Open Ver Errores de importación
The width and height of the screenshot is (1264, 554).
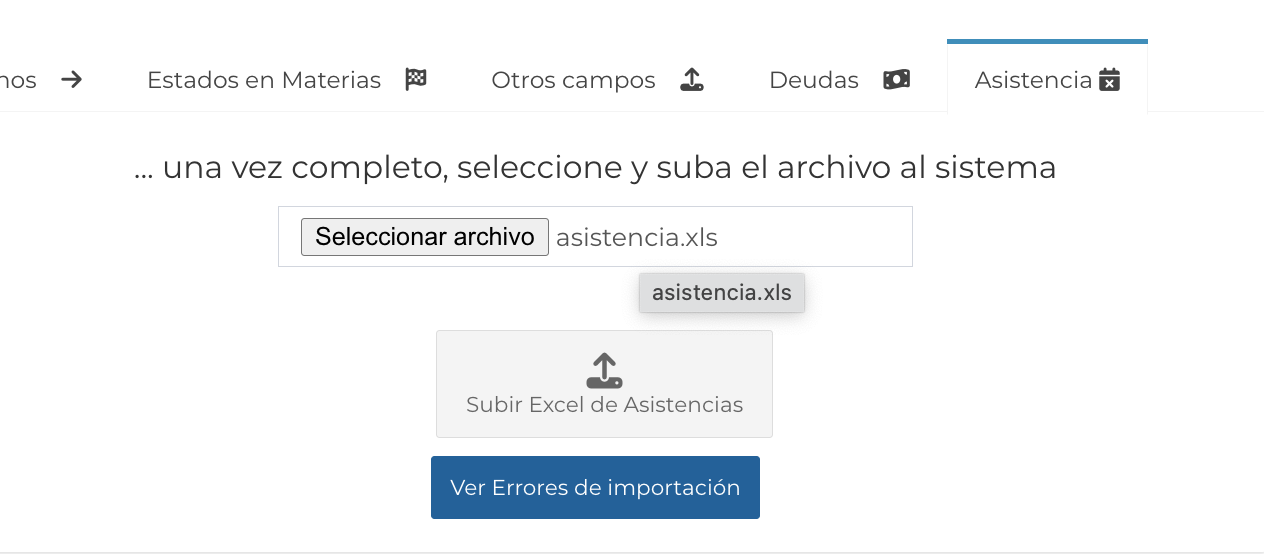pyautogui.click(x=595, y=488)
